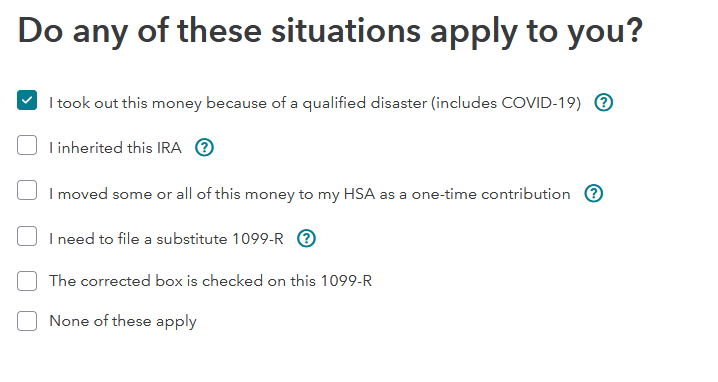
Task: Mark the corrected box checkbox
Action: pos(27,281)
